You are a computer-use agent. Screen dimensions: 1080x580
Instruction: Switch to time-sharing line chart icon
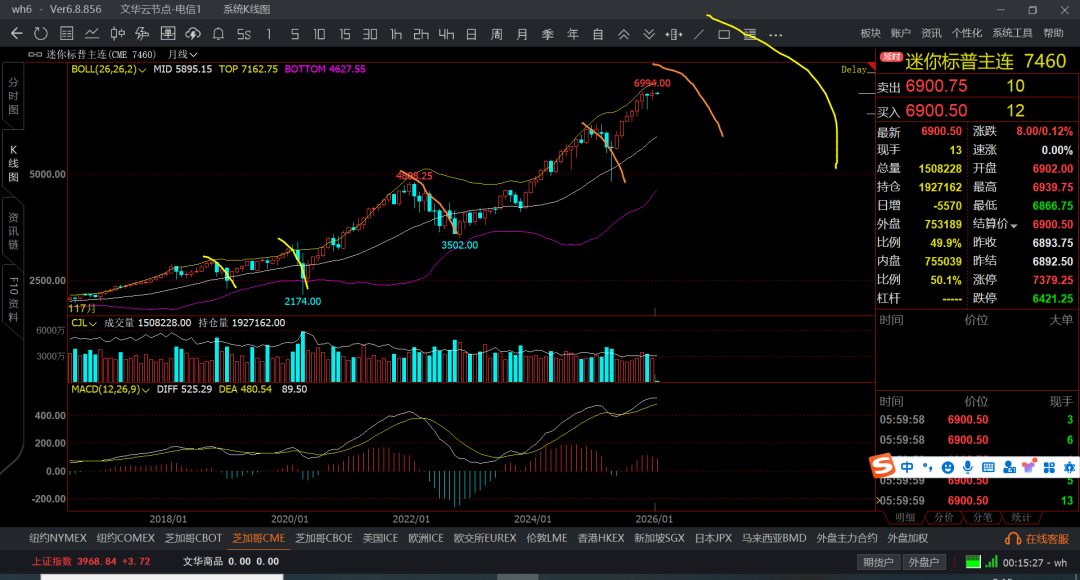(92, 34)
